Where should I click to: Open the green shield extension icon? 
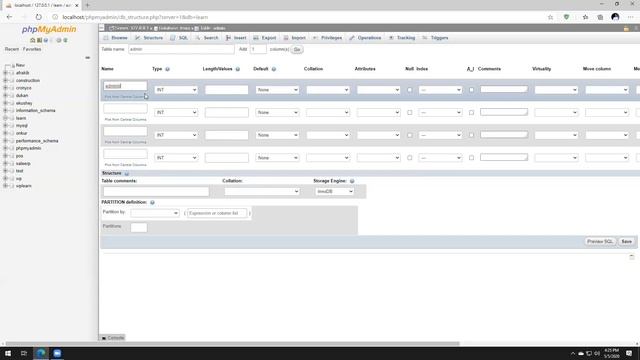pos(567,17)
